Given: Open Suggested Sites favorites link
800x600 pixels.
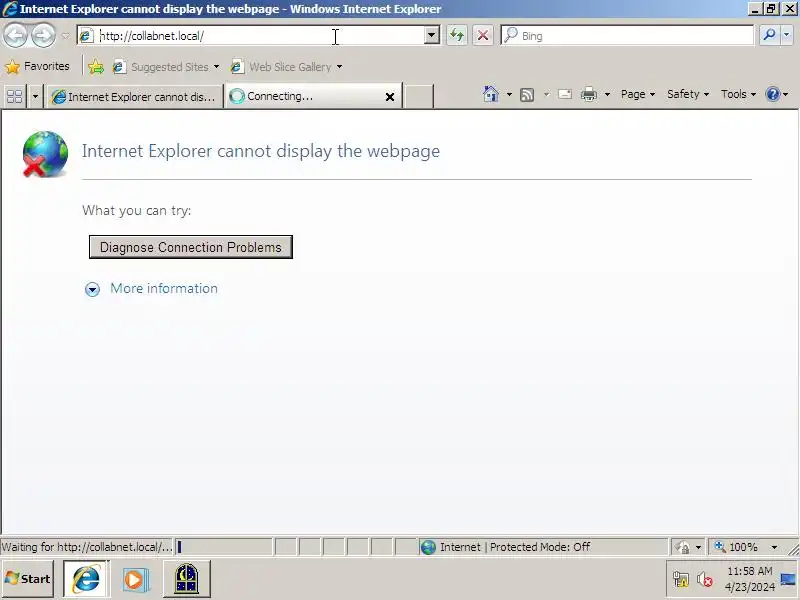Looking at the screenshot, I should point(166,67).
